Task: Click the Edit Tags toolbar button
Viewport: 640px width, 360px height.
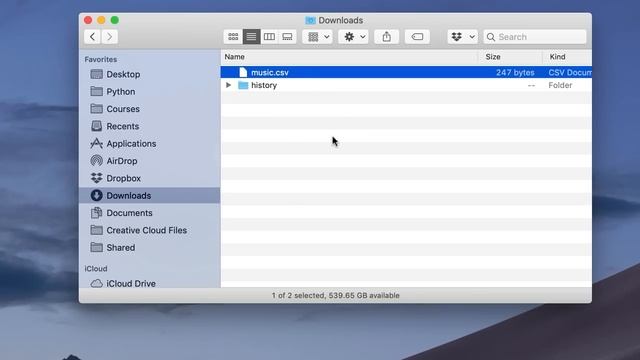Action: coord(417,37)
